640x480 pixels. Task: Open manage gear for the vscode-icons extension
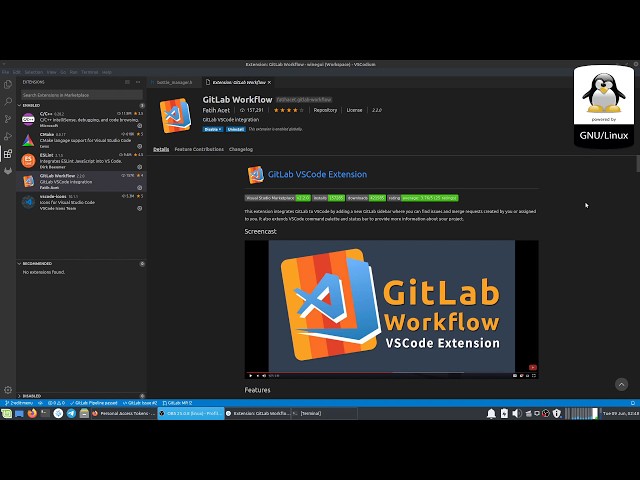[x=140, y=208]
